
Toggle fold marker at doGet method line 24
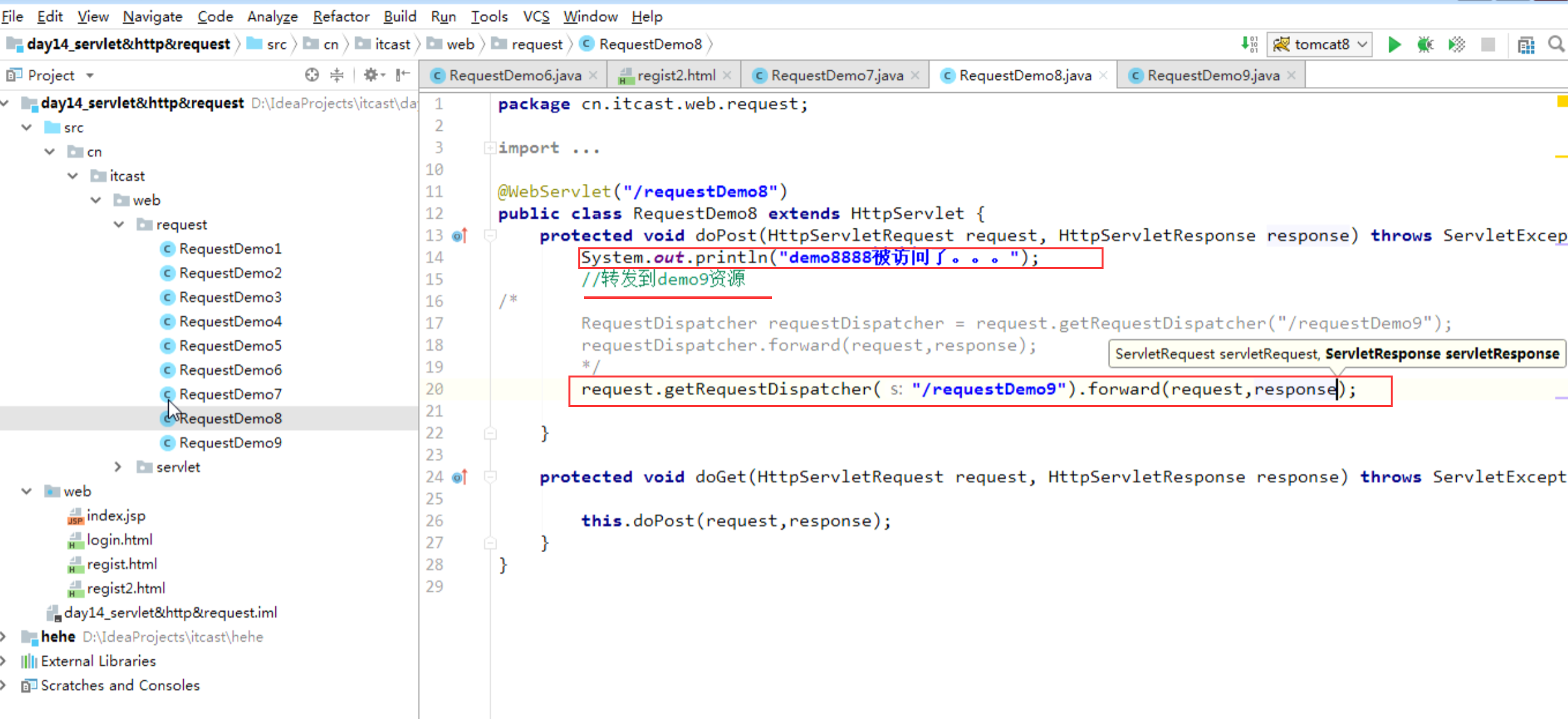tap(490, 477)
